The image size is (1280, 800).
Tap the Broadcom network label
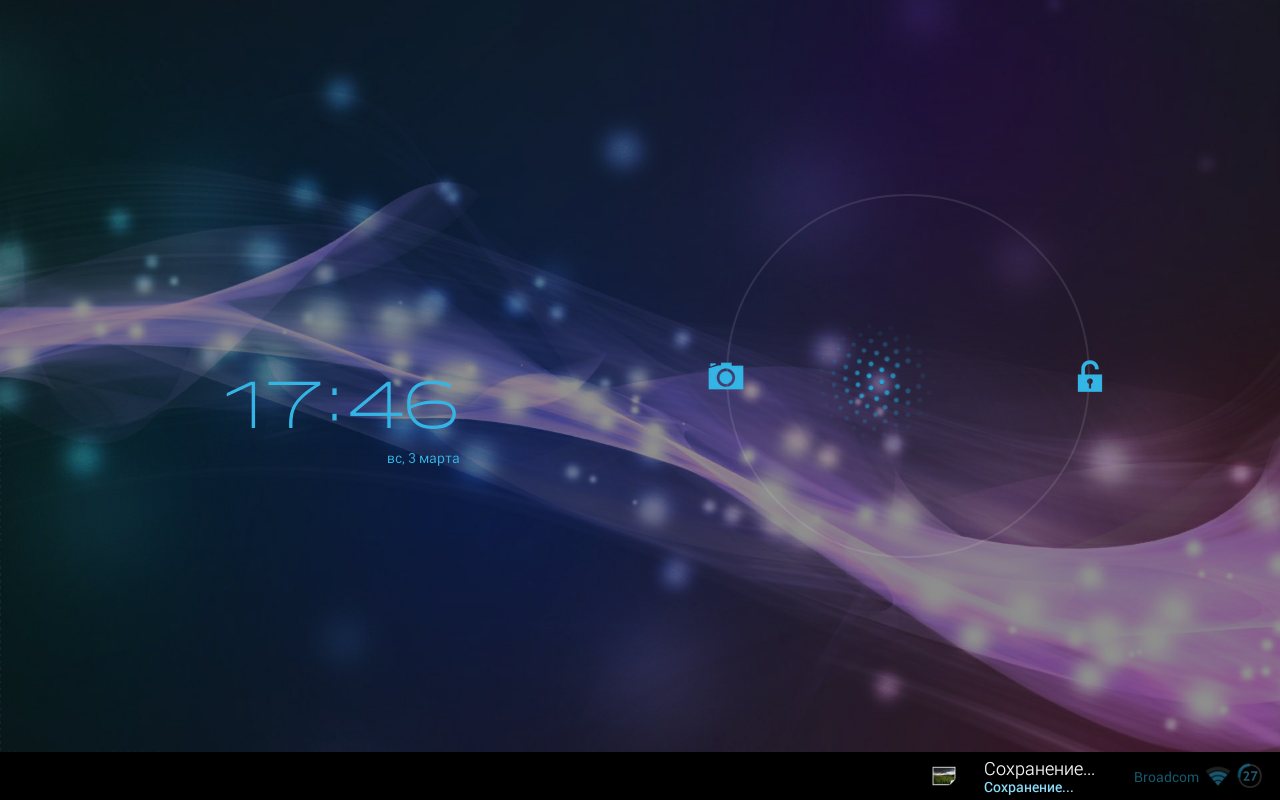point(1165,777)
